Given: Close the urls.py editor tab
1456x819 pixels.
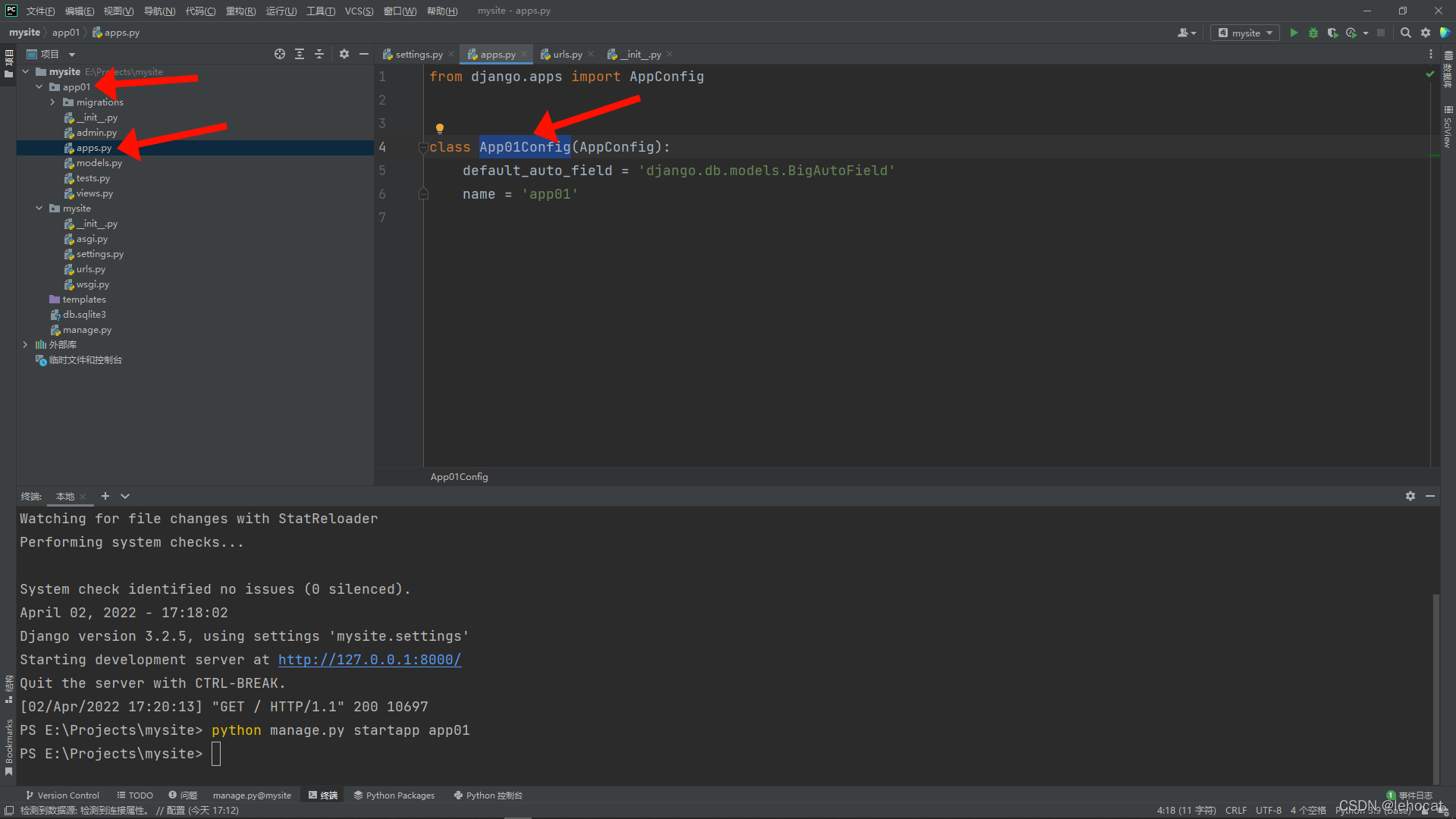Looking at the screenshot, I should click(591, 55).
